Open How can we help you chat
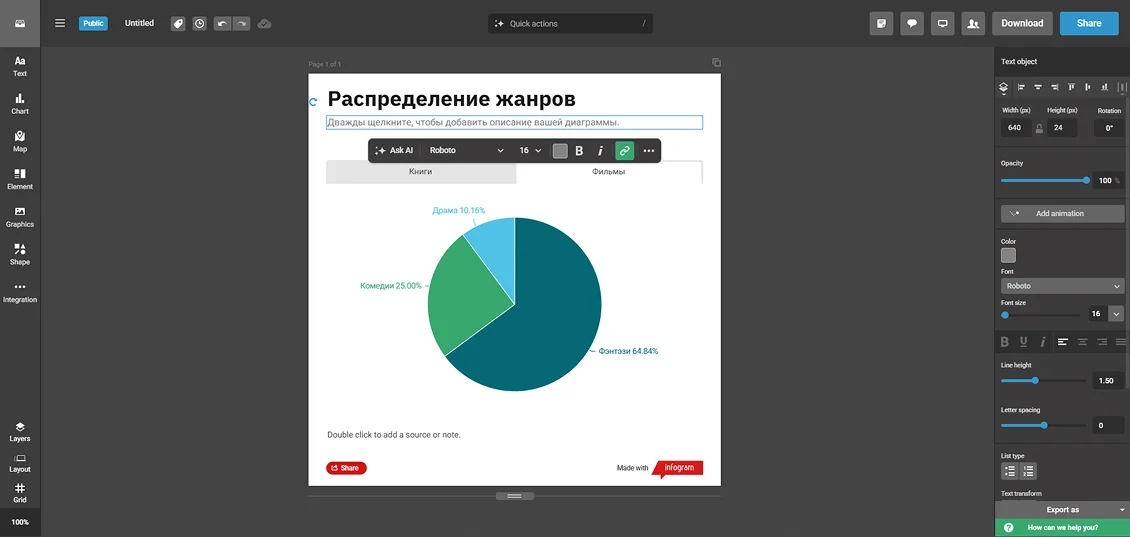 tap(1062, 528)
